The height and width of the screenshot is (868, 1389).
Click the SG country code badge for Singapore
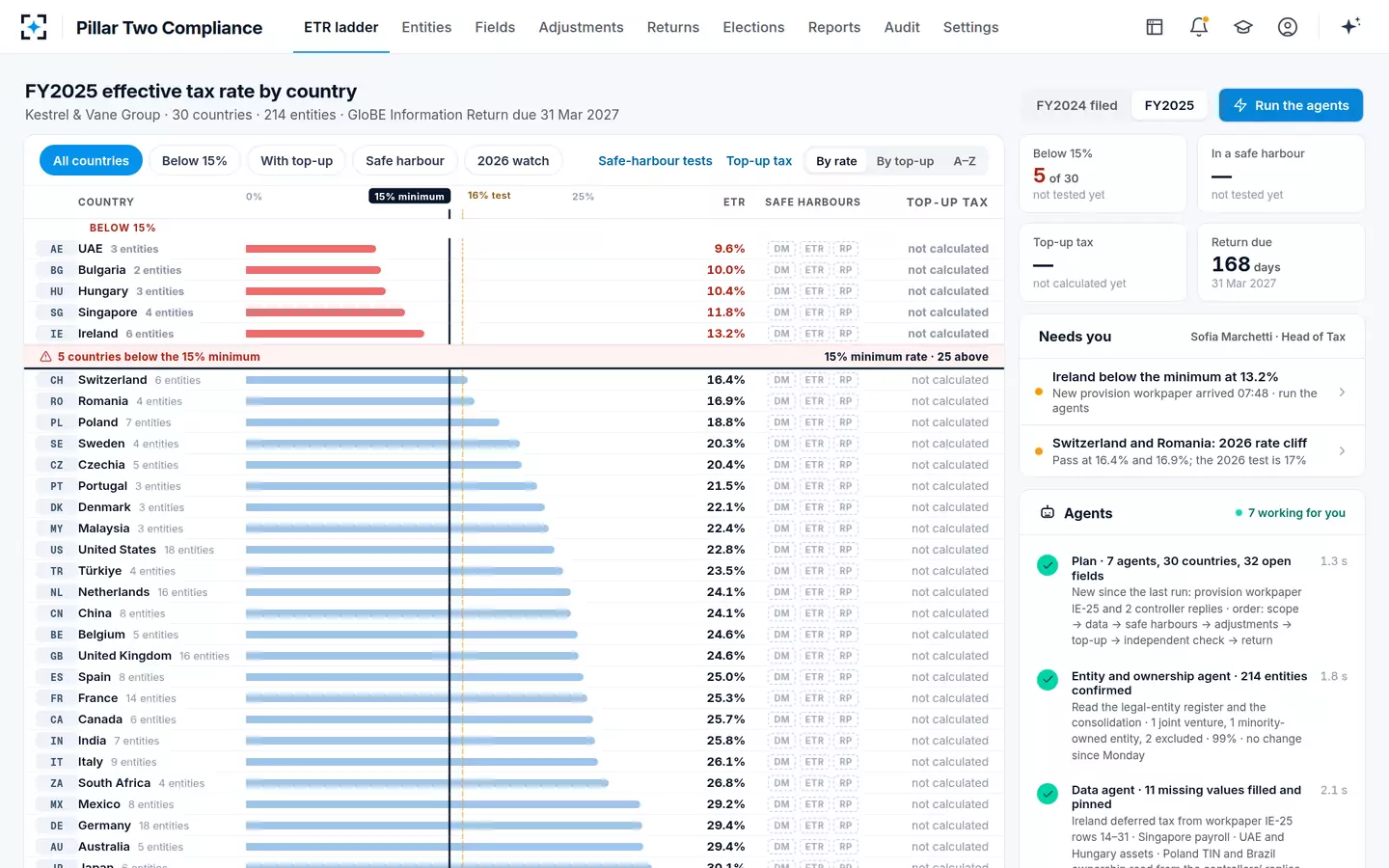coord(57,312)
